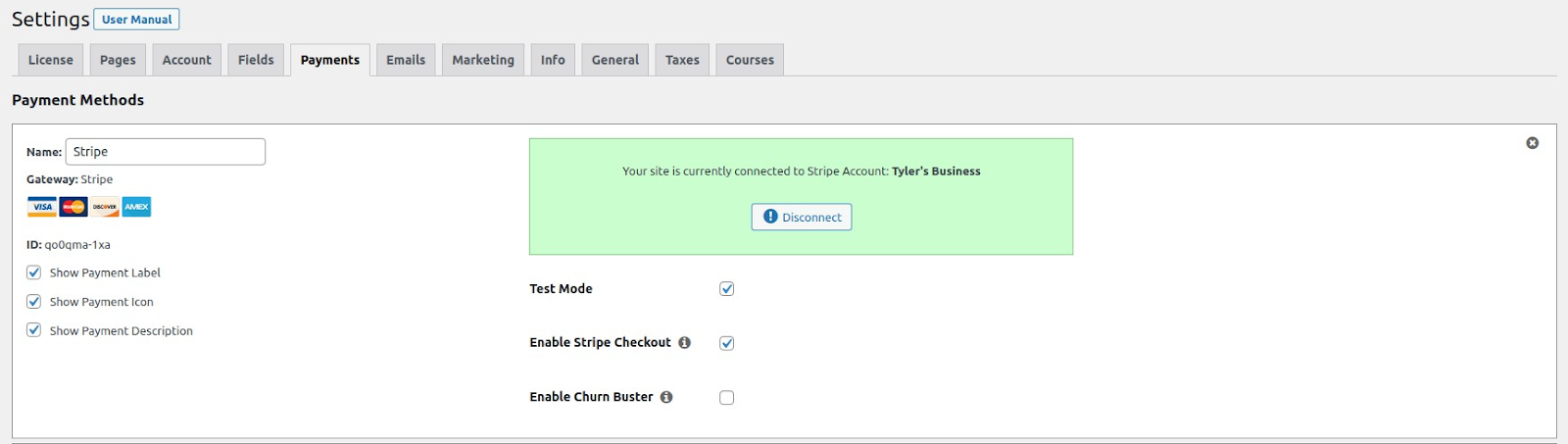The image size is (1568, 444).
Task: Uncheck Show Payment Label
Action: pyautogui.click(x=34, y=272)
